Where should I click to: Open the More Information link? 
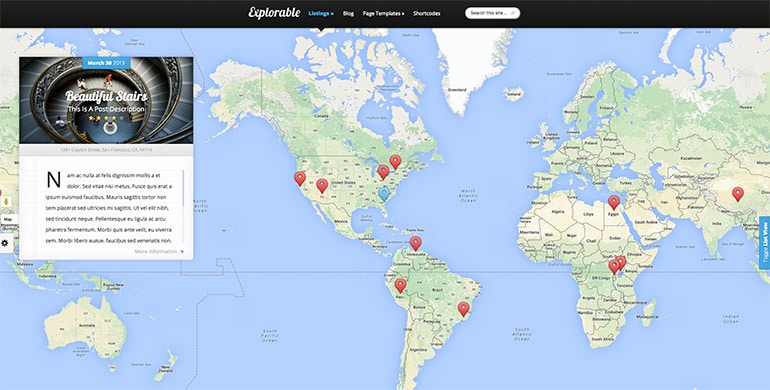coord(156,251)
